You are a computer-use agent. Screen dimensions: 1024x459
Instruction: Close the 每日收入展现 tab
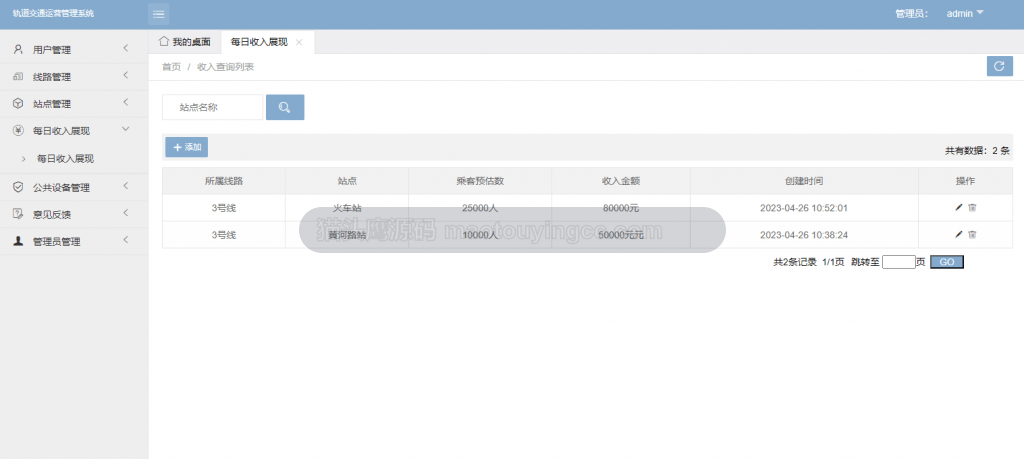(x=299, y=42)
